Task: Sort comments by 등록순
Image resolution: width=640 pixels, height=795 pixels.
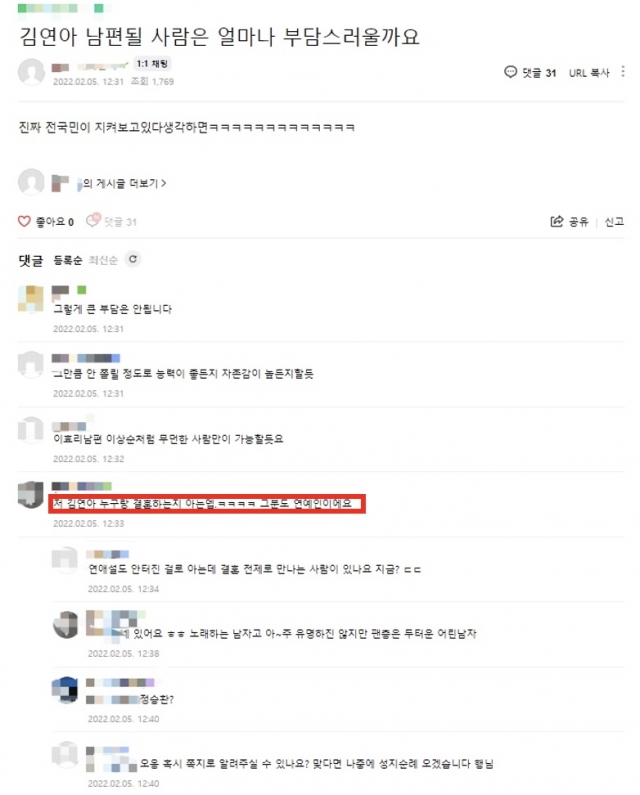Action: coord(67,260)
